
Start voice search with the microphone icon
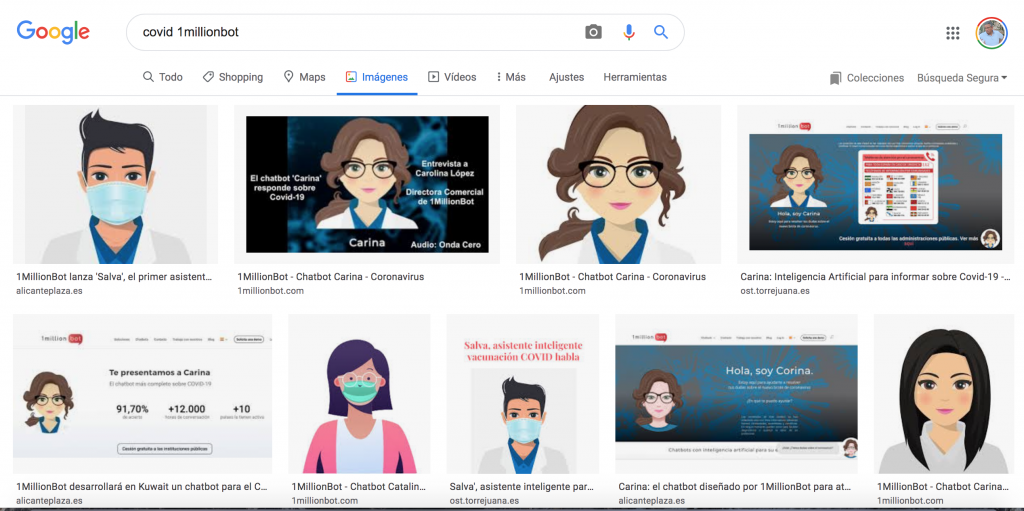(x=628, y=32)
